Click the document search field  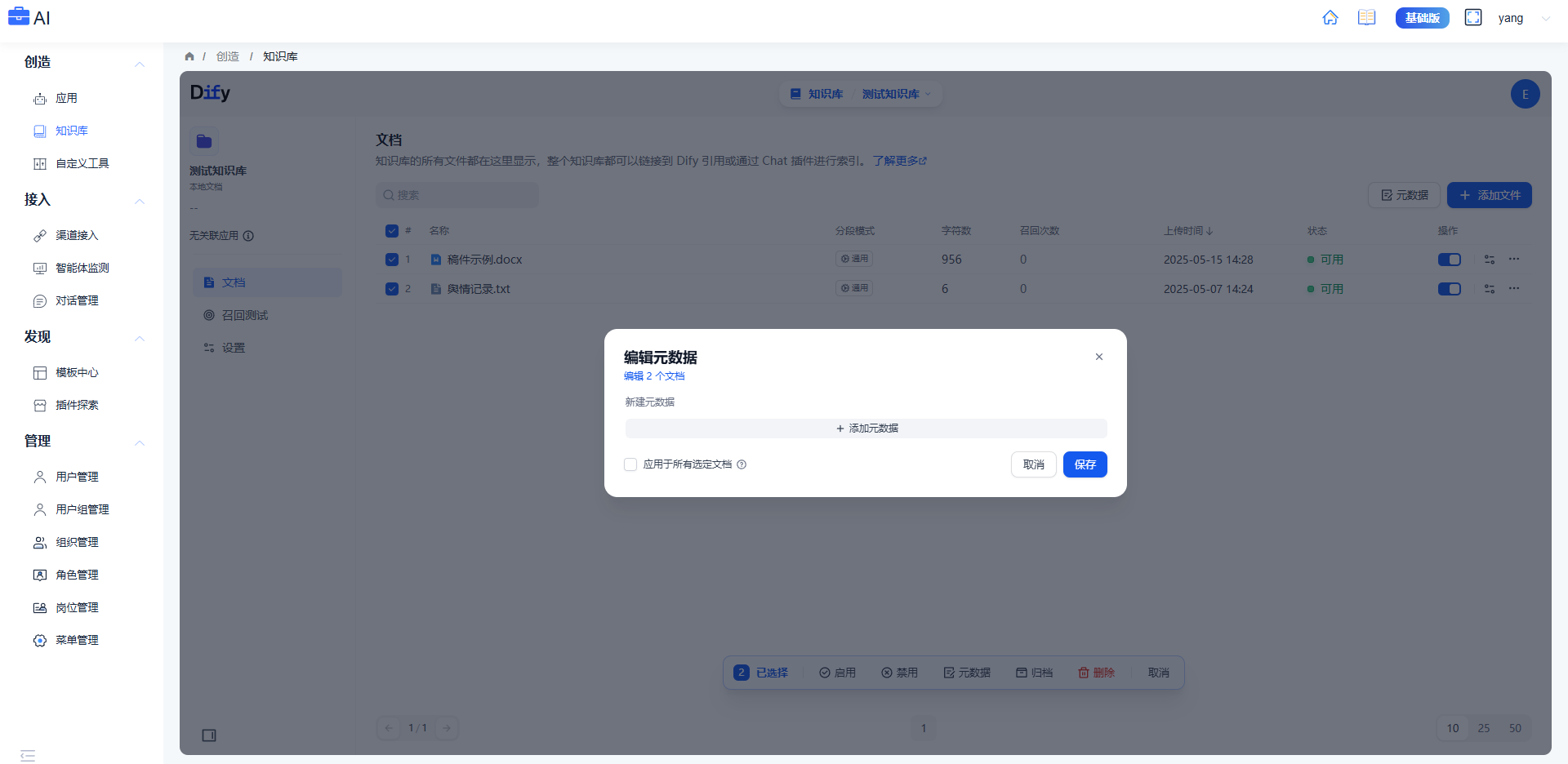457,195
